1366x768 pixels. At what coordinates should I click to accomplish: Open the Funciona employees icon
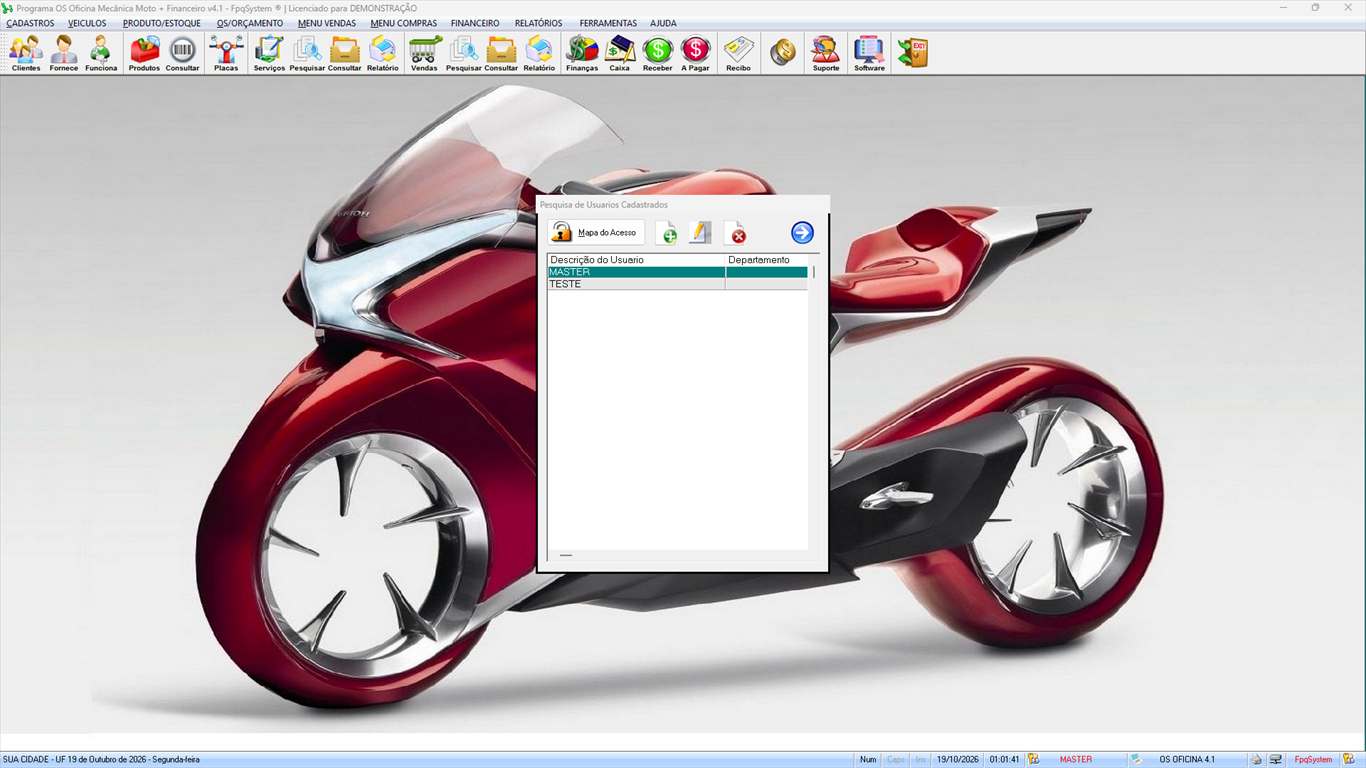101,53
